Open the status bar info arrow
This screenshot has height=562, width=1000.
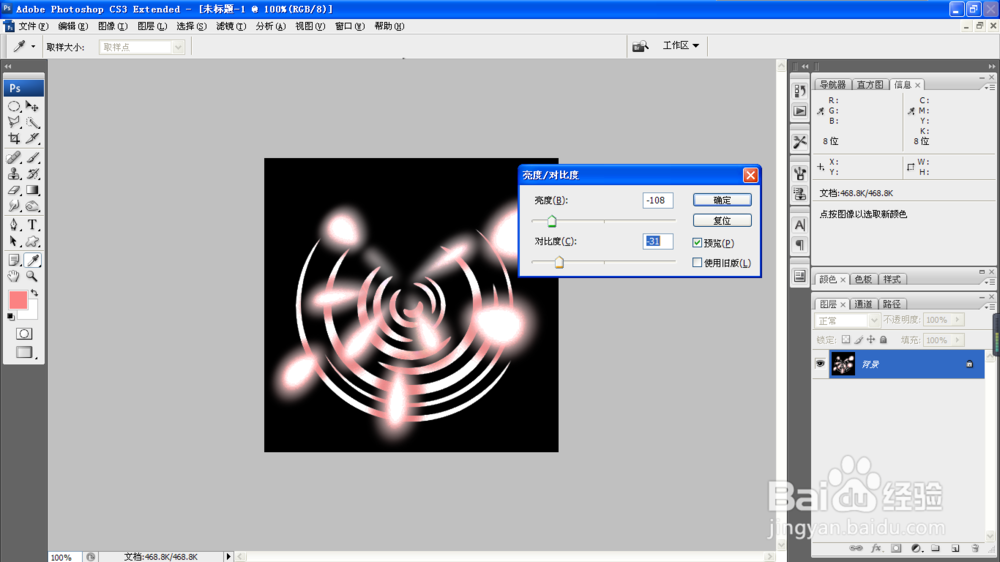coord(228,557)
